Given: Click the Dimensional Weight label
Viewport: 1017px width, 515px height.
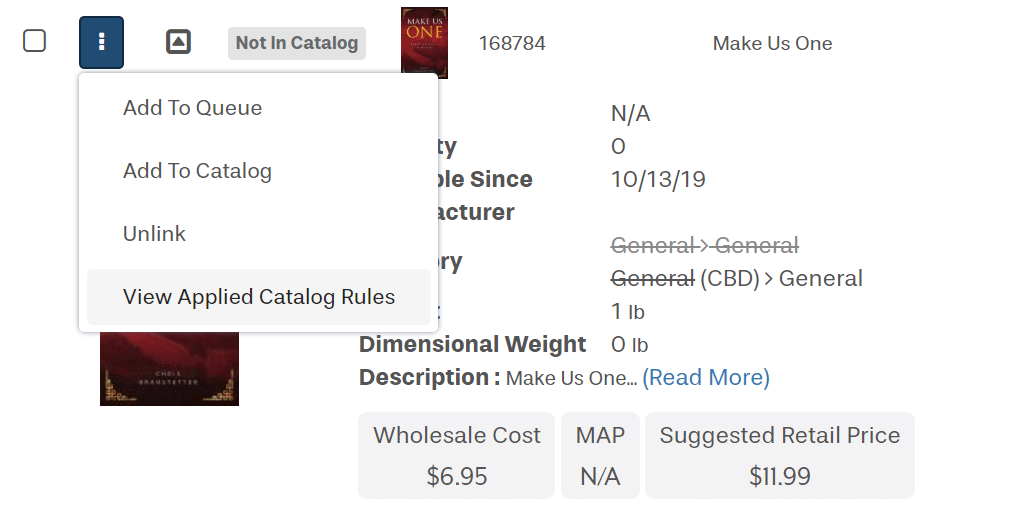Looking at the screenshot, I should (472, 344).
